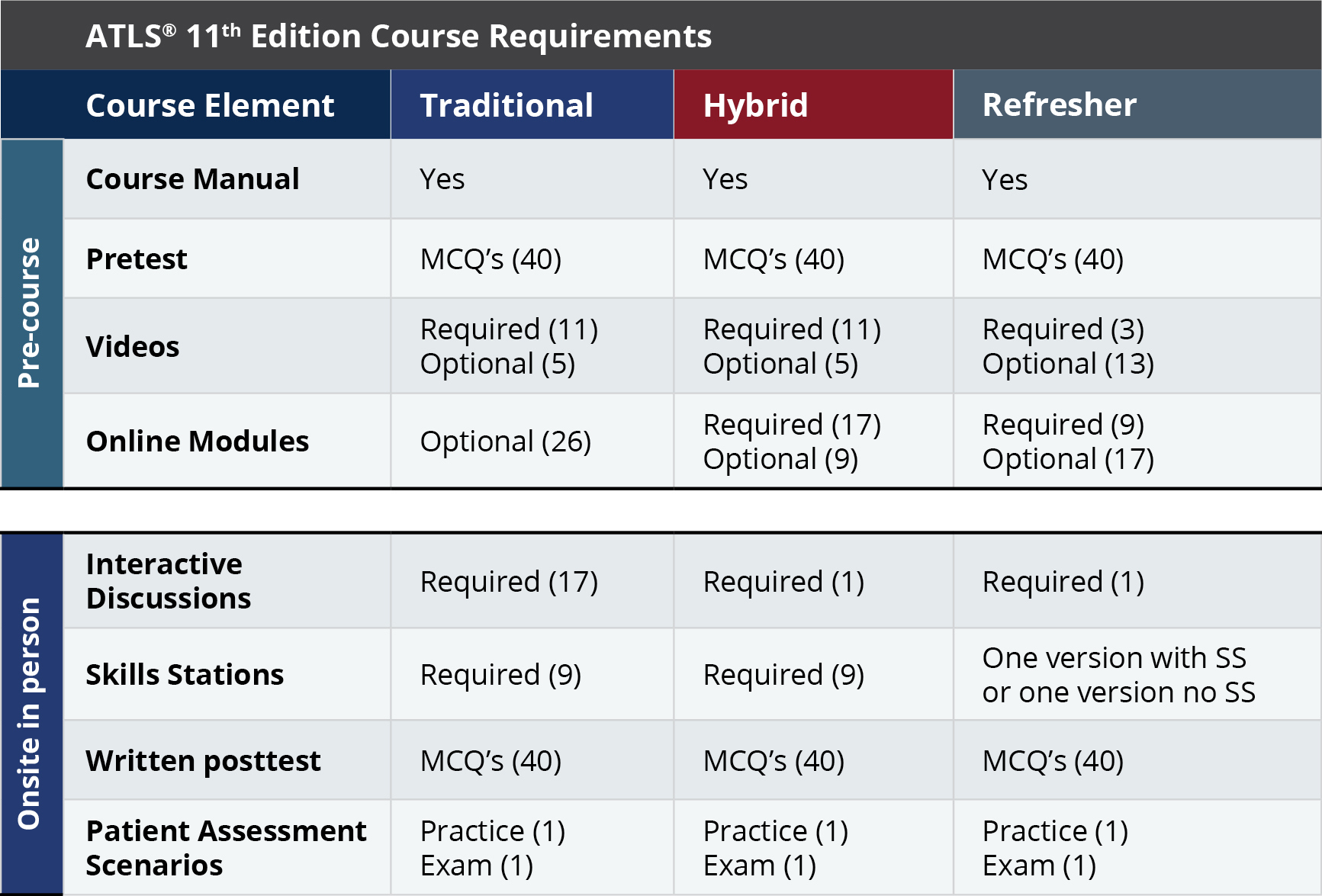The image size is (1322, 896).
Task: Click the Skills Stations row label
Action: pos(185,675)
